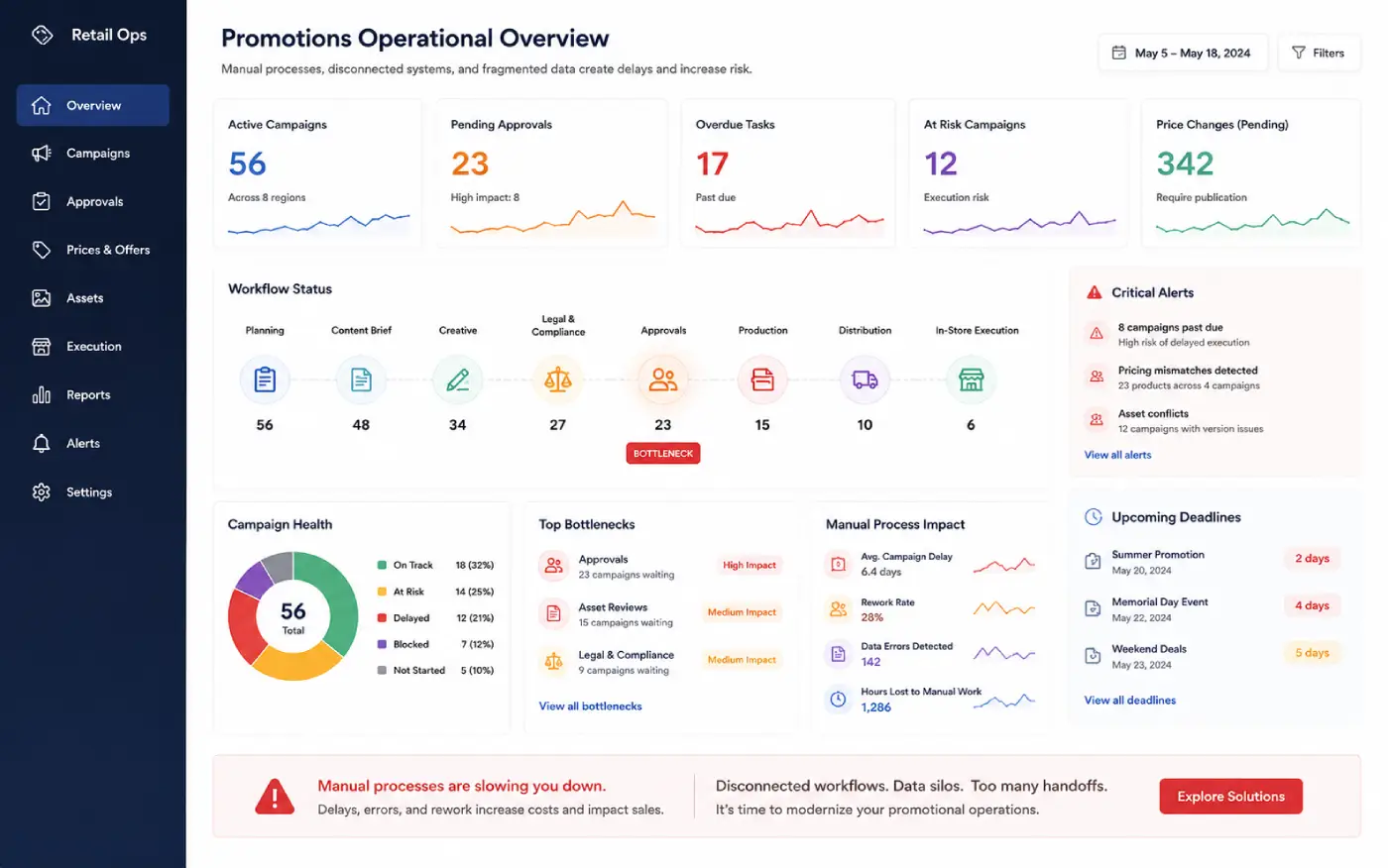This screenshot has height=868, width=1388.
Task: Click the image icon beside Assets
Action: click(x=42, y=298)
